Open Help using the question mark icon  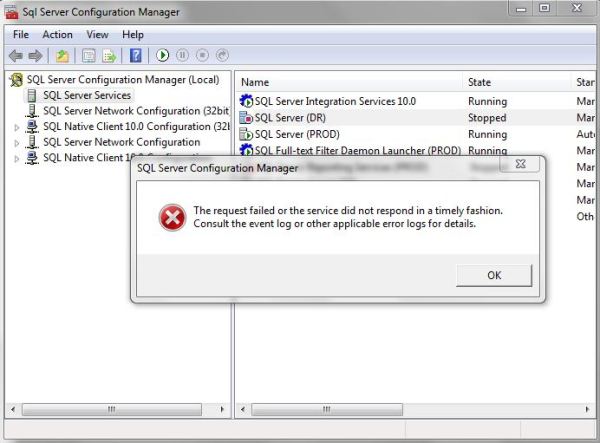(x=136, y=56)
